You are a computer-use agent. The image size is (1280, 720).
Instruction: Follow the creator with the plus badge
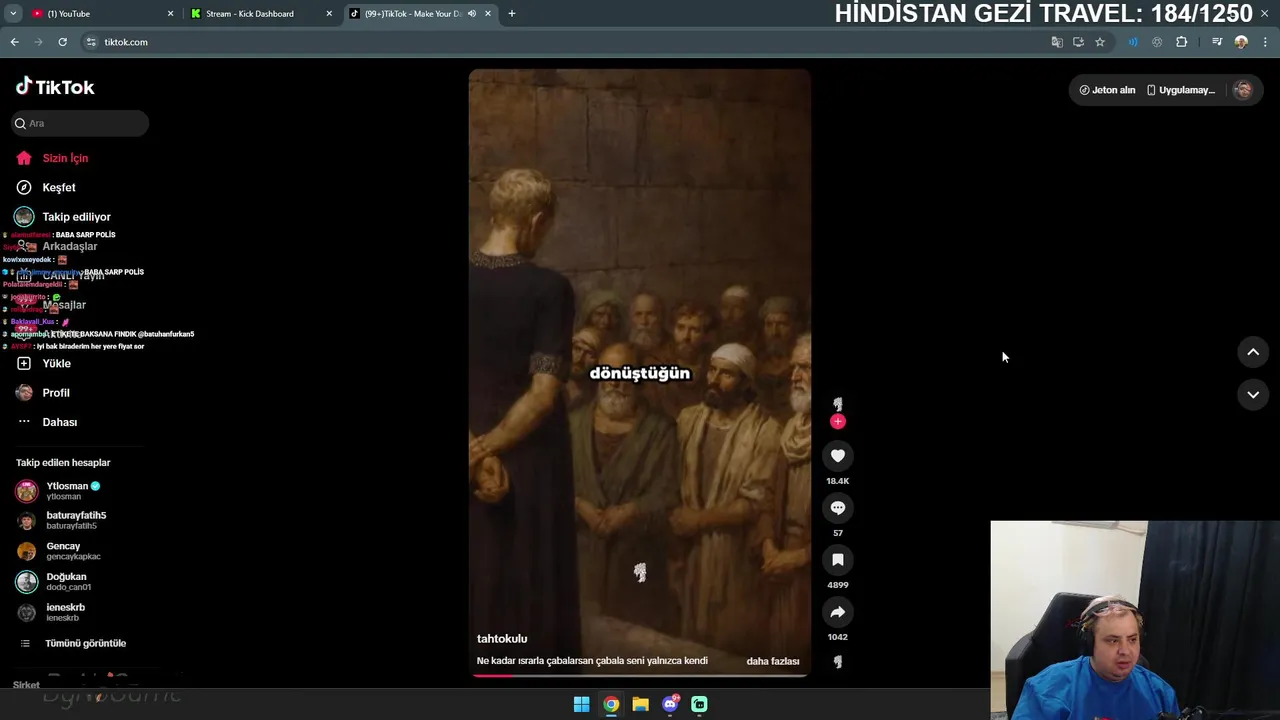pyautogui.click(x=838, y=422)
